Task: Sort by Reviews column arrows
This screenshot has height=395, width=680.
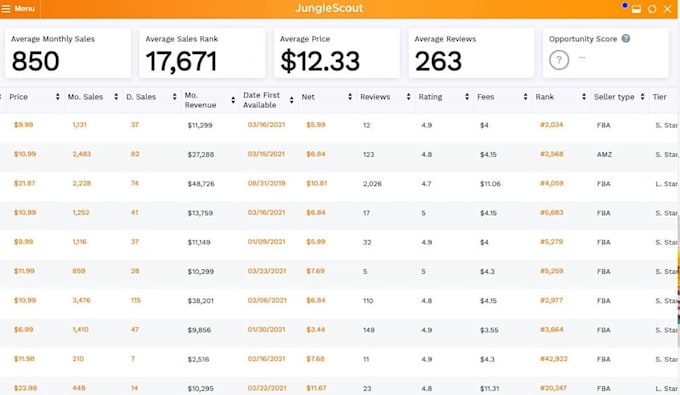Action: pyautogui.click(x=409, y=97)
